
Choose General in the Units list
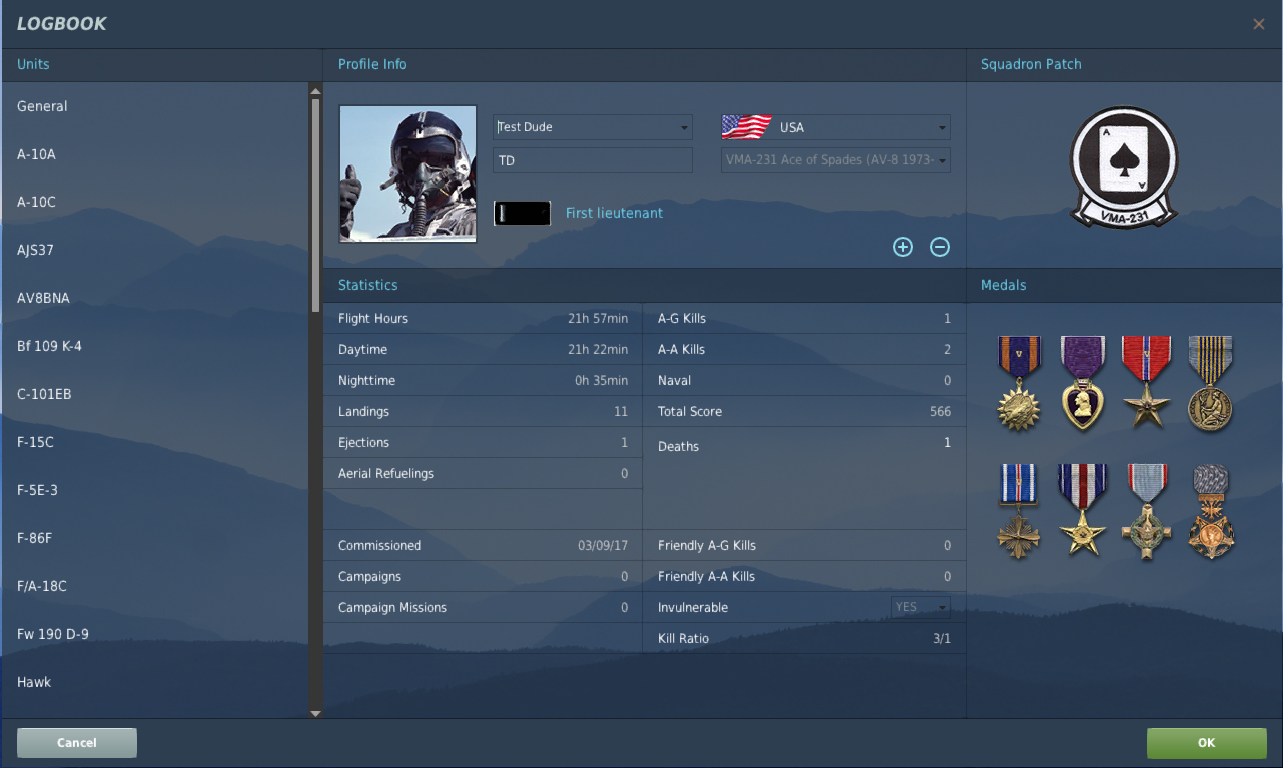point(42,106)
